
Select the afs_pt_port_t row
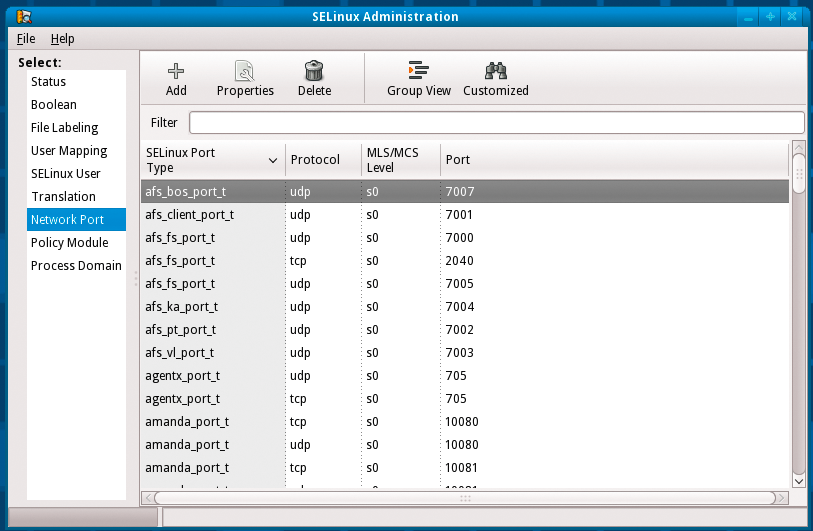point(465,329)
